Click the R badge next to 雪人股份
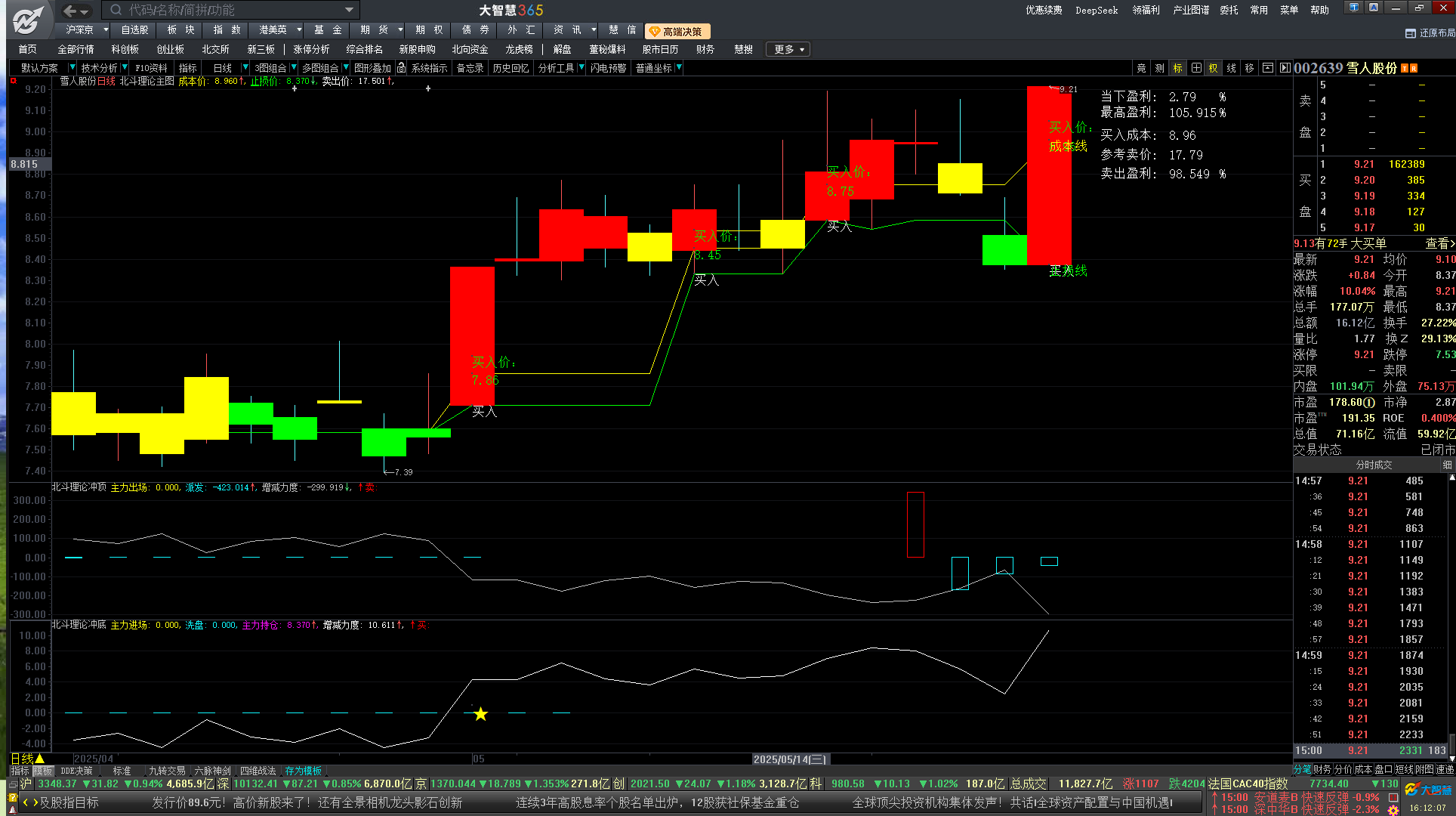This screenshot has height=816, width=1456. [1414, 69]
